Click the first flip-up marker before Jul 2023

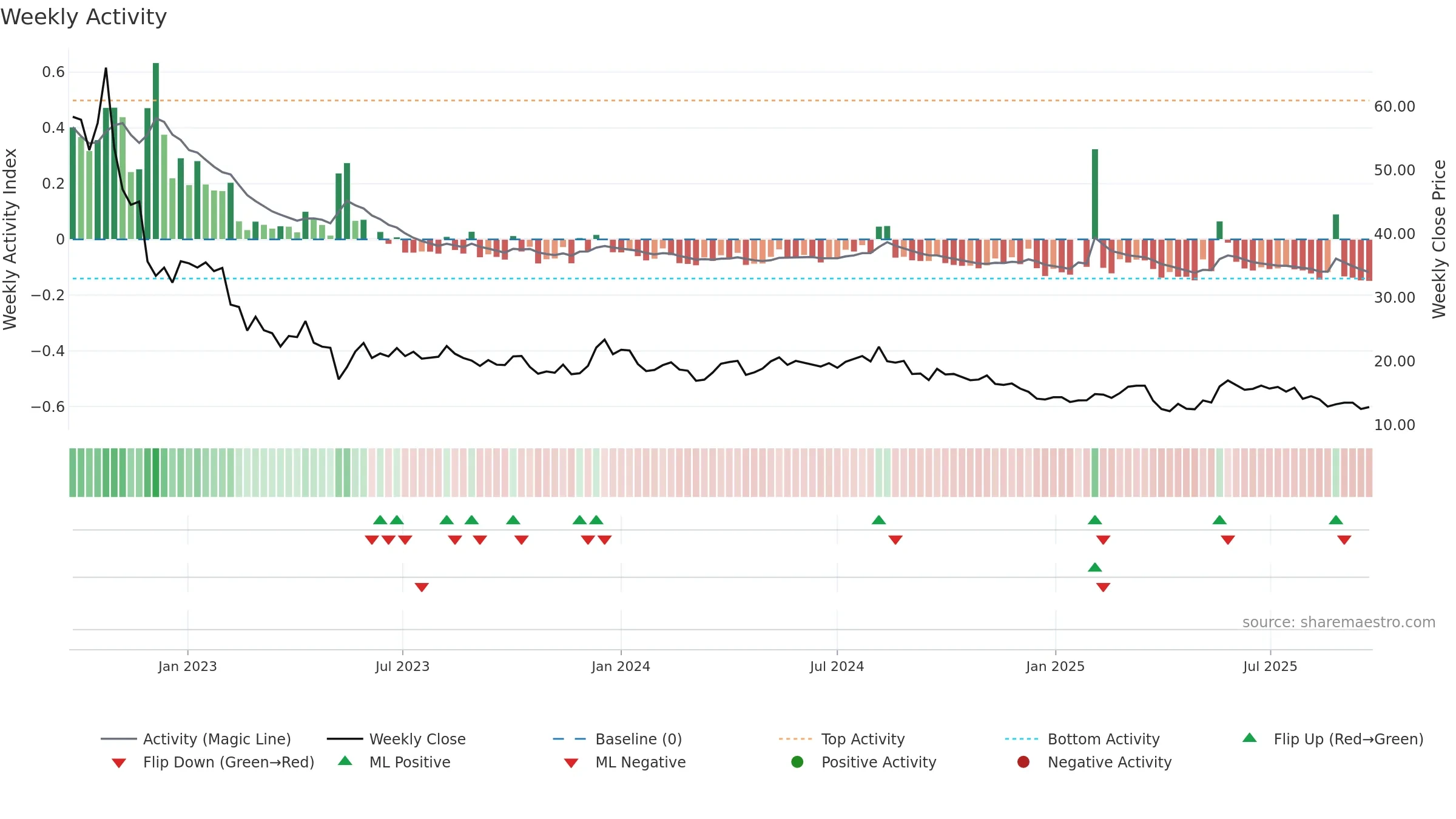point(380,520)
